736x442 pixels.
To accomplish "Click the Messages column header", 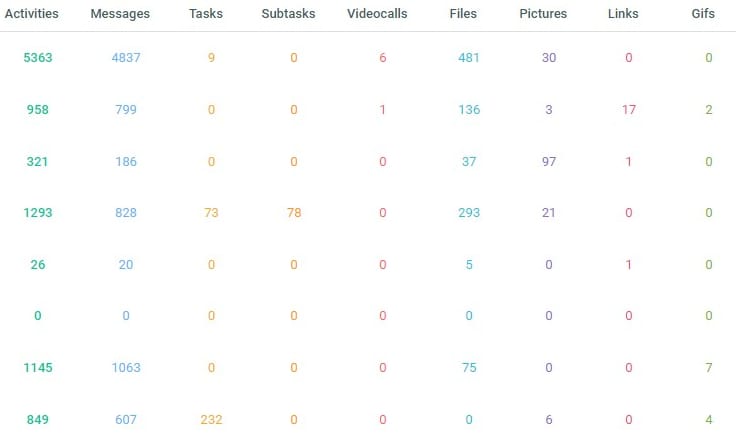I will coord(119,14).
